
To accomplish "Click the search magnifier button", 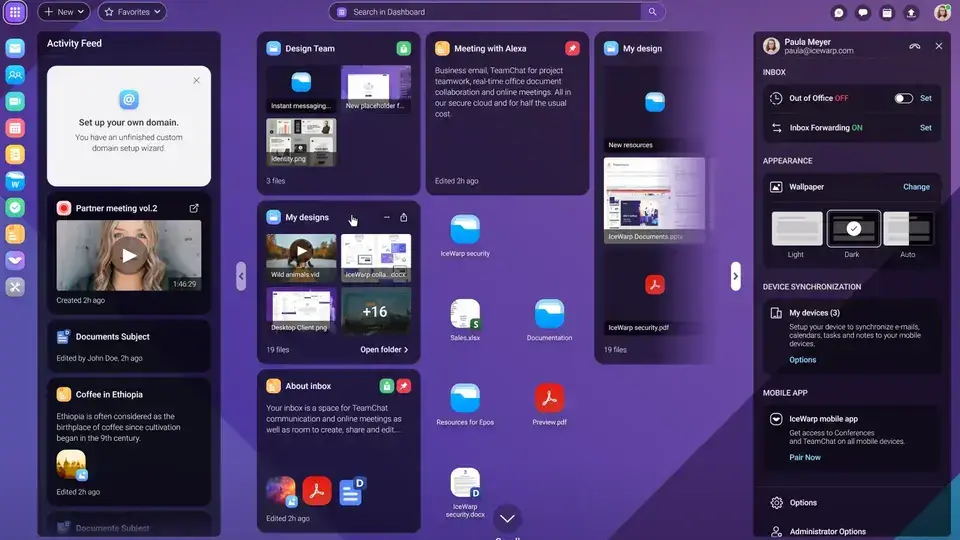I will click(653, 12).
